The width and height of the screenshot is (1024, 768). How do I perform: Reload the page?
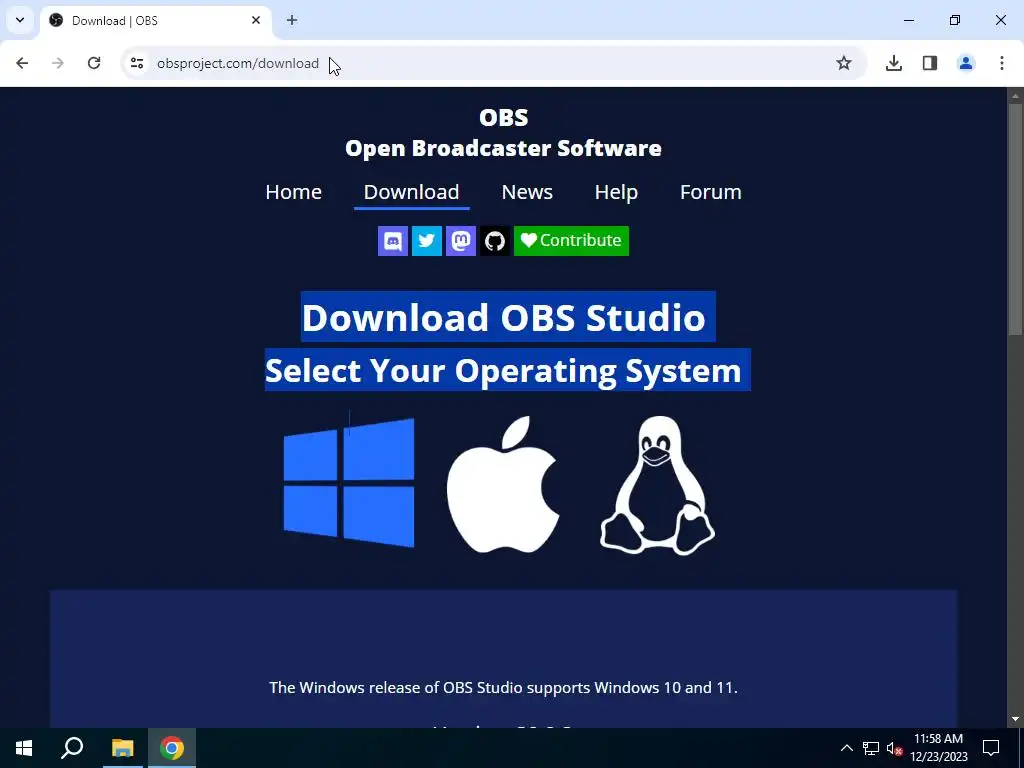coord(94,63)
